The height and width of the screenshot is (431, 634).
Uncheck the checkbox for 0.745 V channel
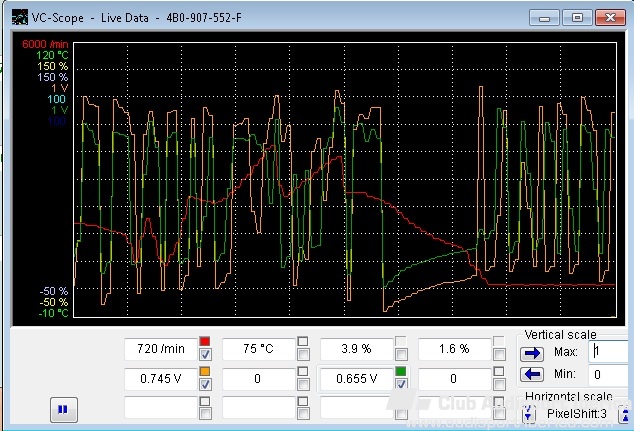coord(205,385)
